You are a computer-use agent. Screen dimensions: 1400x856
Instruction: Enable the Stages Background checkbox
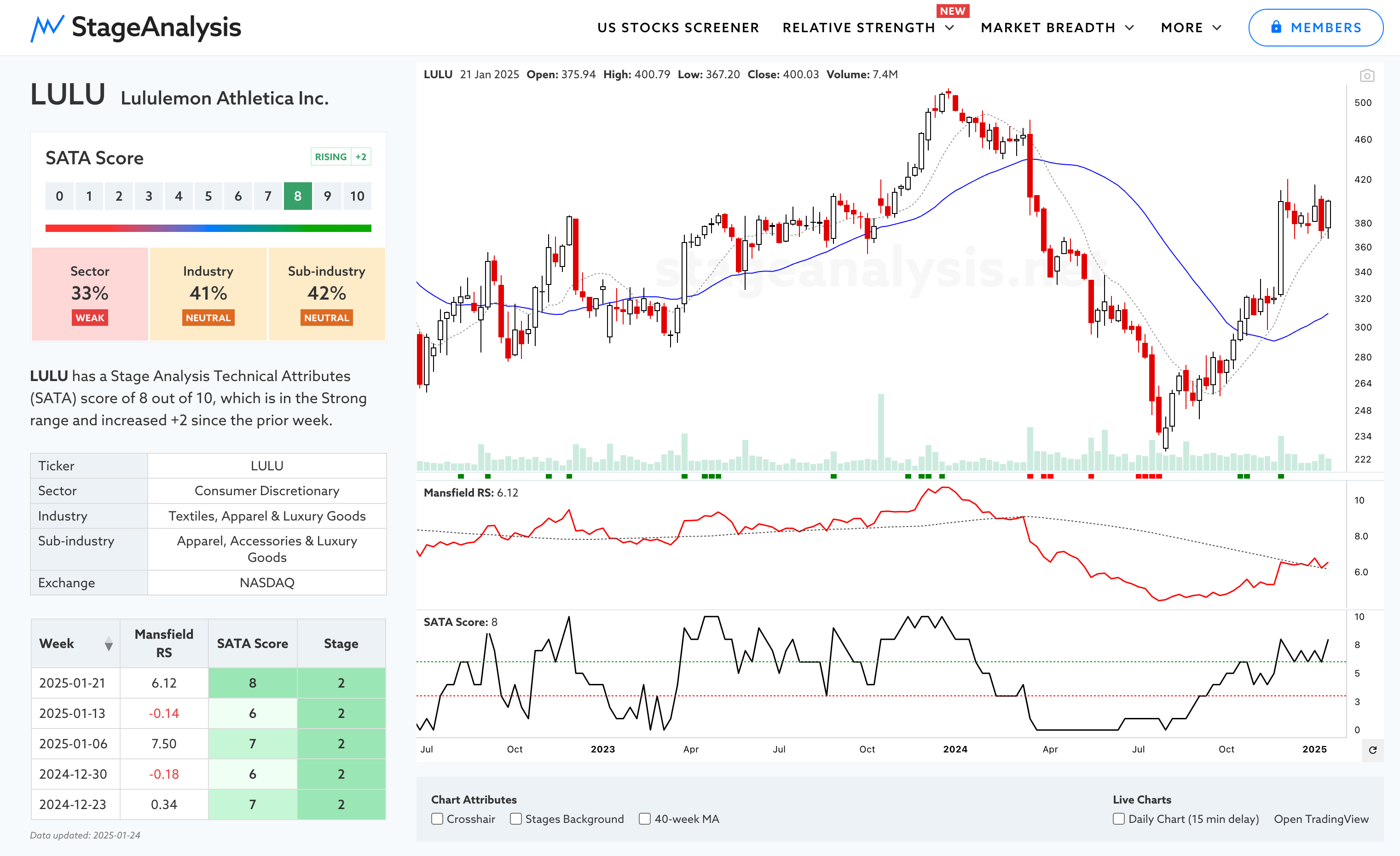point(515,819)
